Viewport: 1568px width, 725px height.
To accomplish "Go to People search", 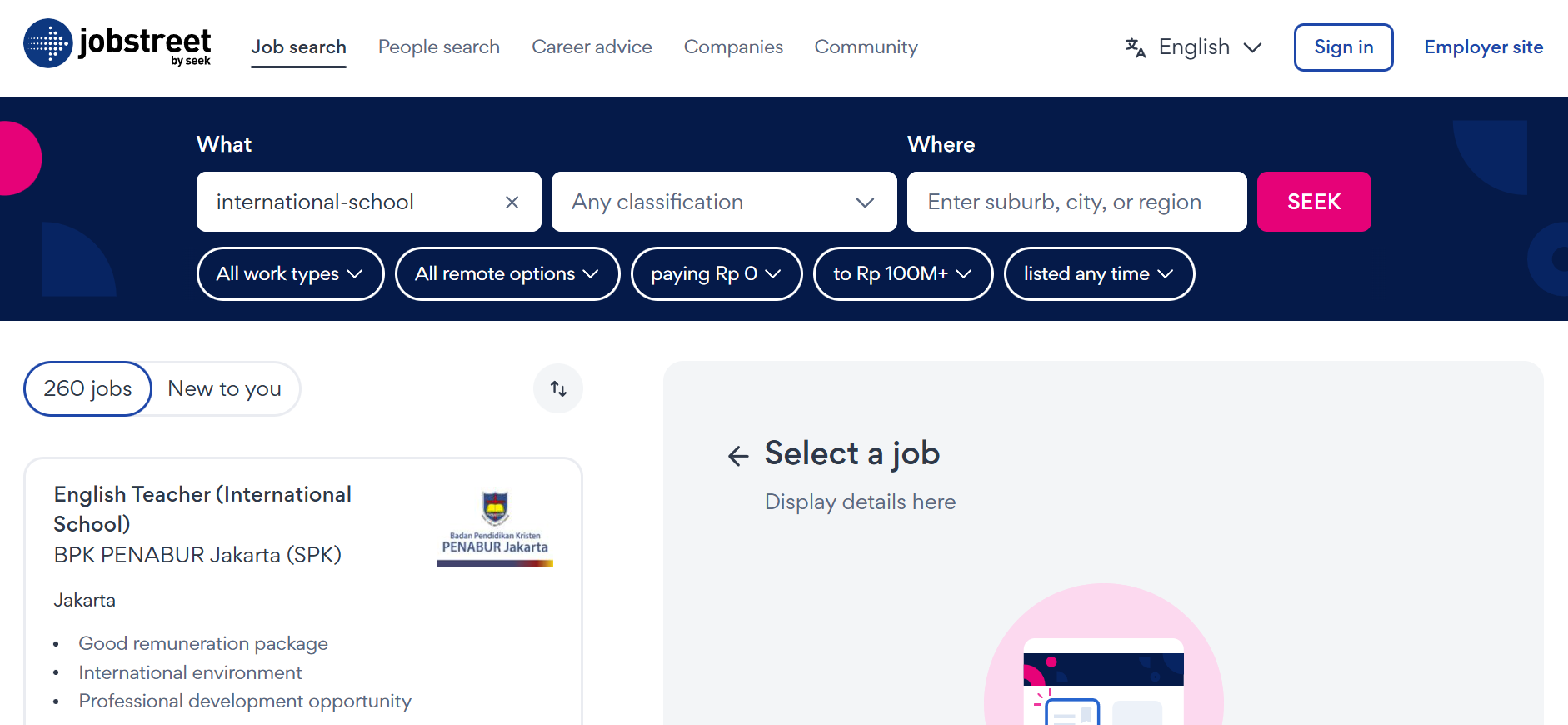I will point(439,47).
